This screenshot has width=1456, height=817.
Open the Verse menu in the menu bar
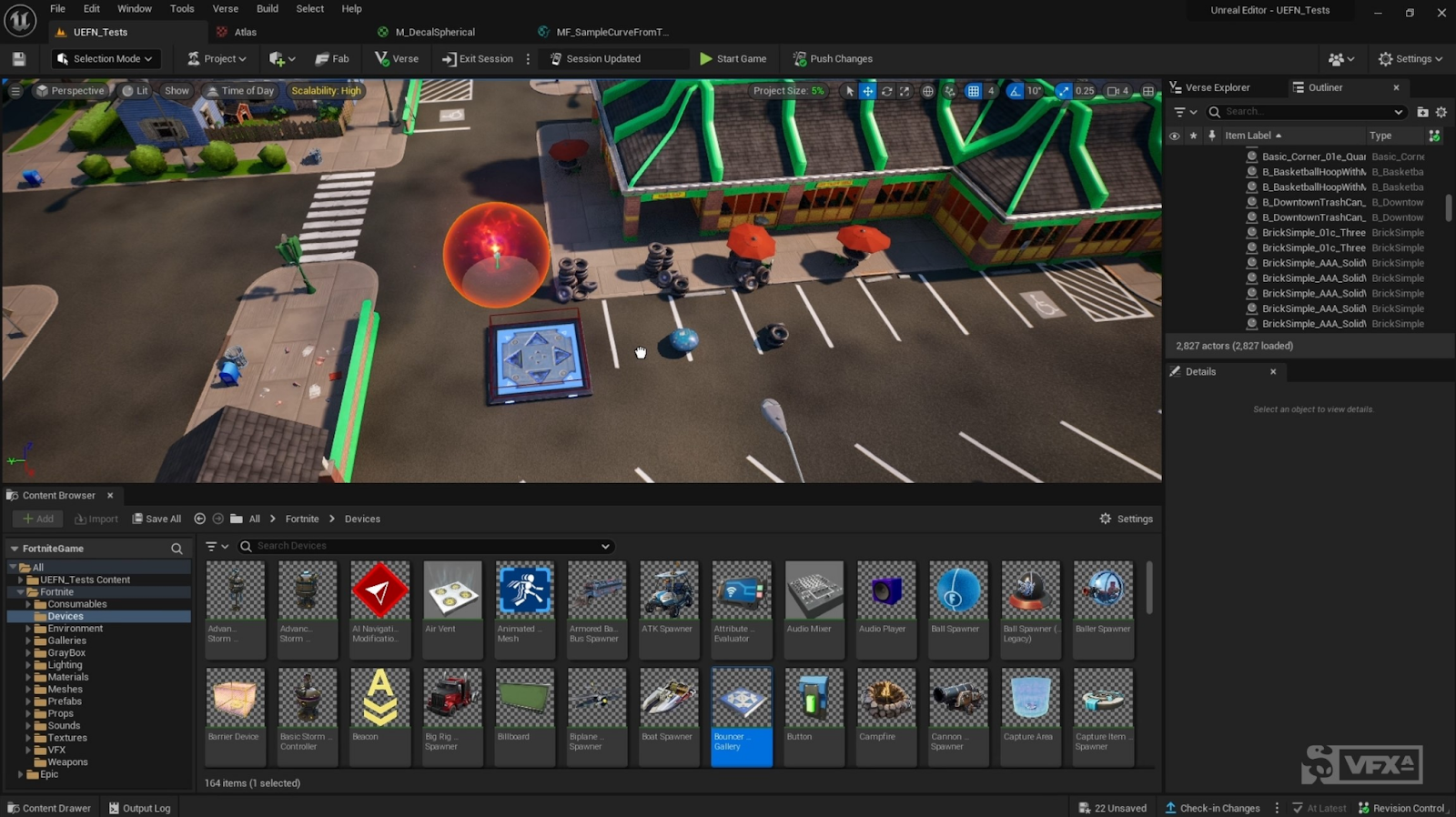pyautogui.click(x=226, y=9)
